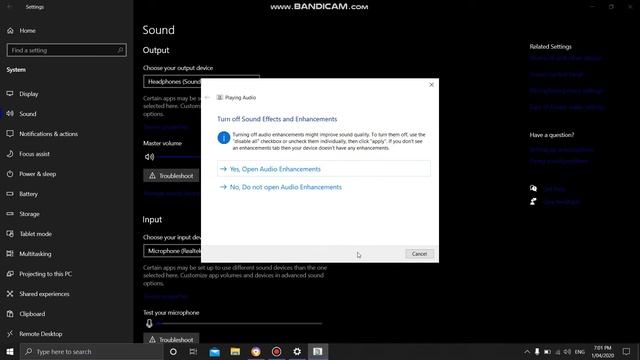
Task: Go back using the Settings back arrow
Action: [10, 7]
